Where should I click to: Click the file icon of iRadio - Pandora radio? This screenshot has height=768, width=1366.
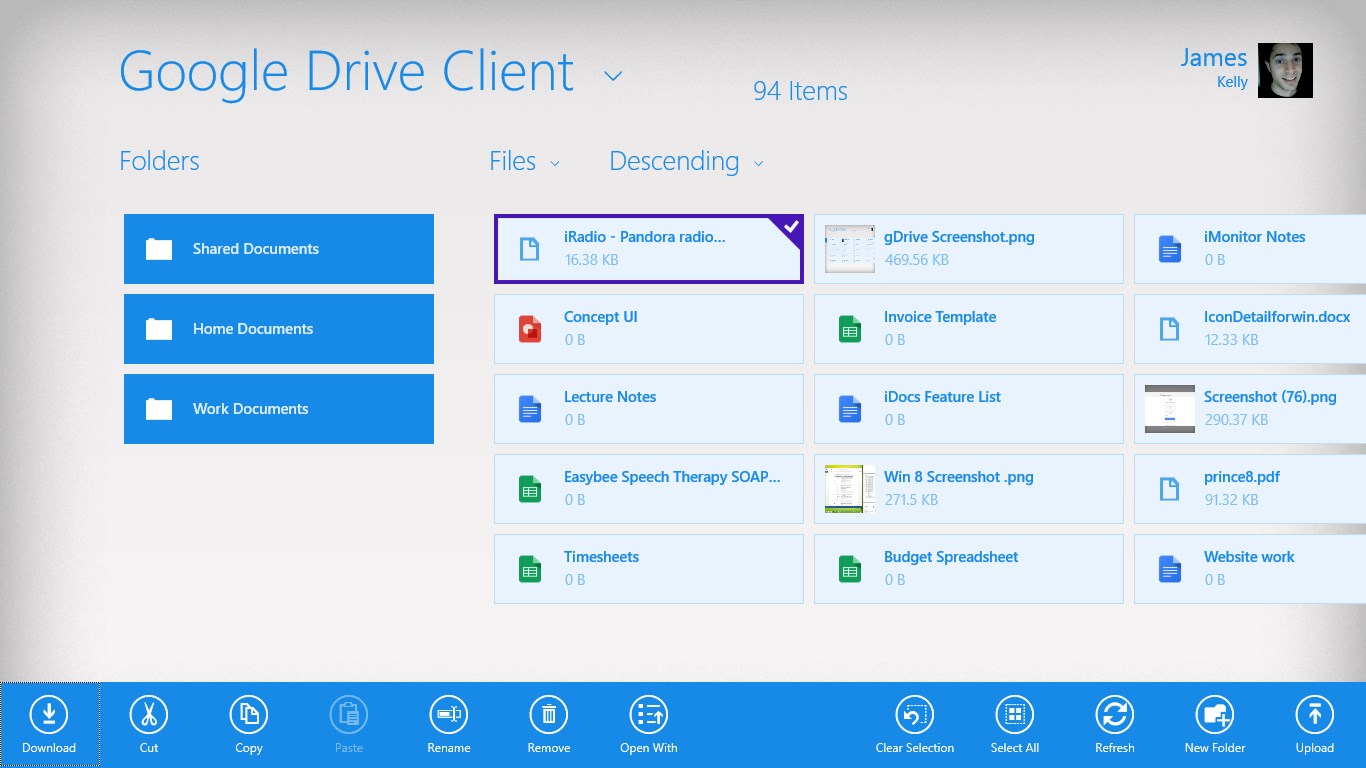[x=530, y=249]
